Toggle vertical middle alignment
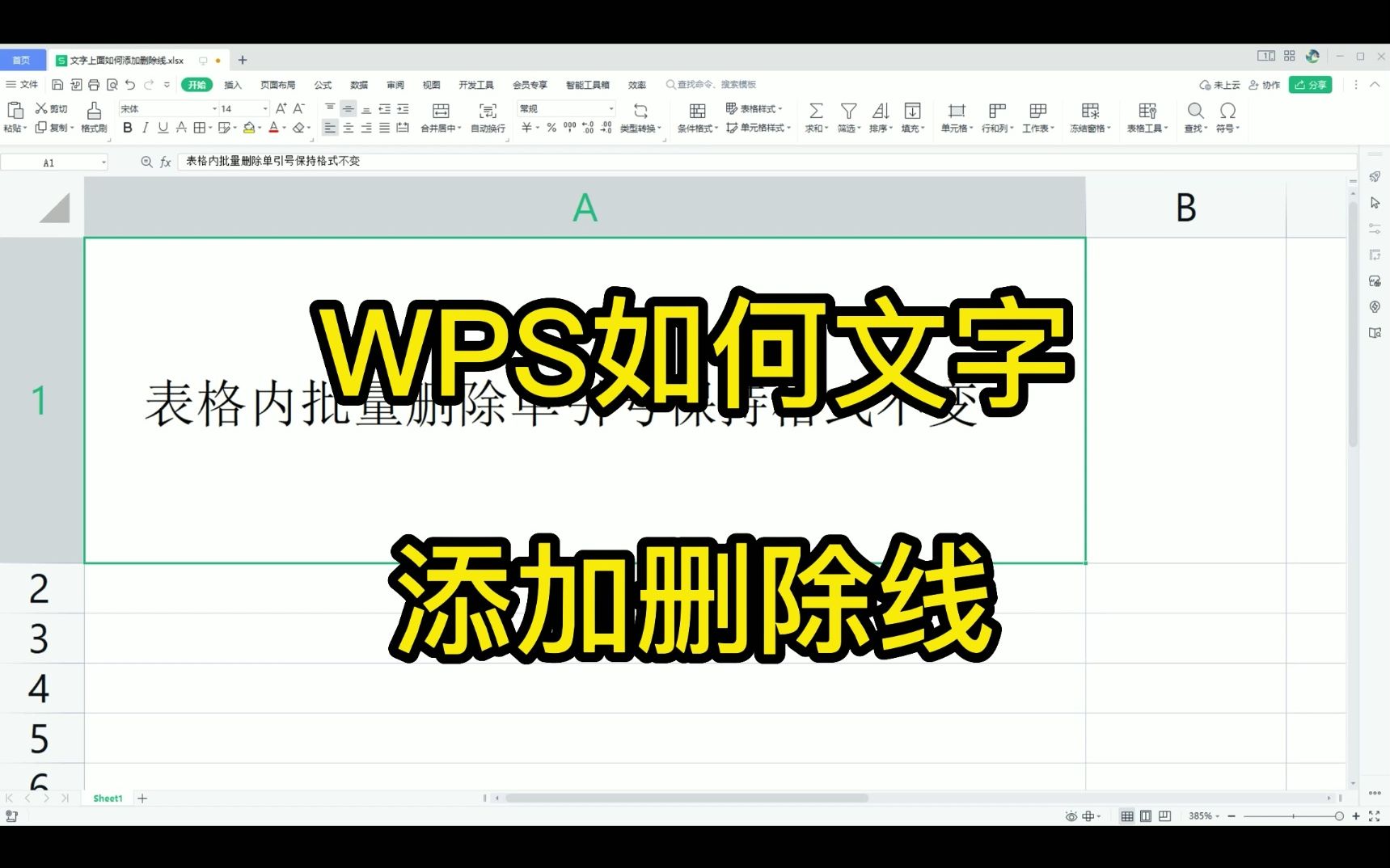 [349, 108]
